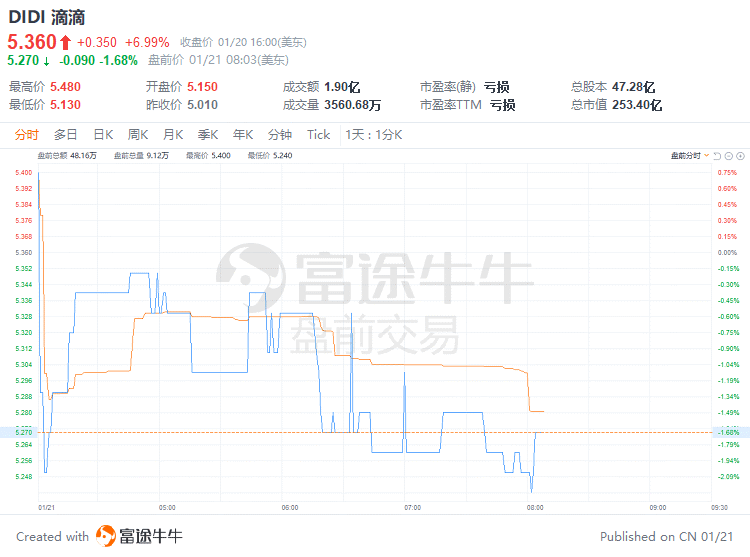Click the 成交量 3560.68万 value
Viewport: 750px width, 557px height.
click(353, 104)
